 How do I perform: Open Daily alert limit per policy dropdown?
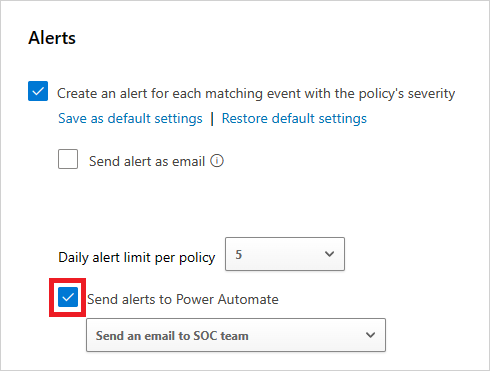[285, 254]
